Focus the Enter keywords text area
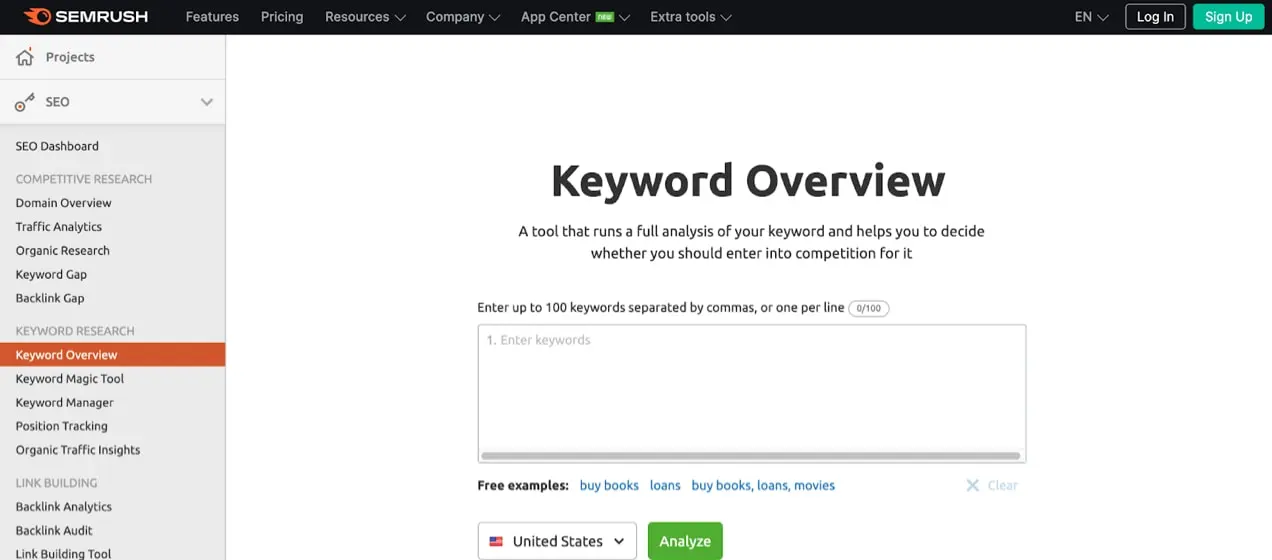Screen dimensions: 1272x560 click(752, 387)
